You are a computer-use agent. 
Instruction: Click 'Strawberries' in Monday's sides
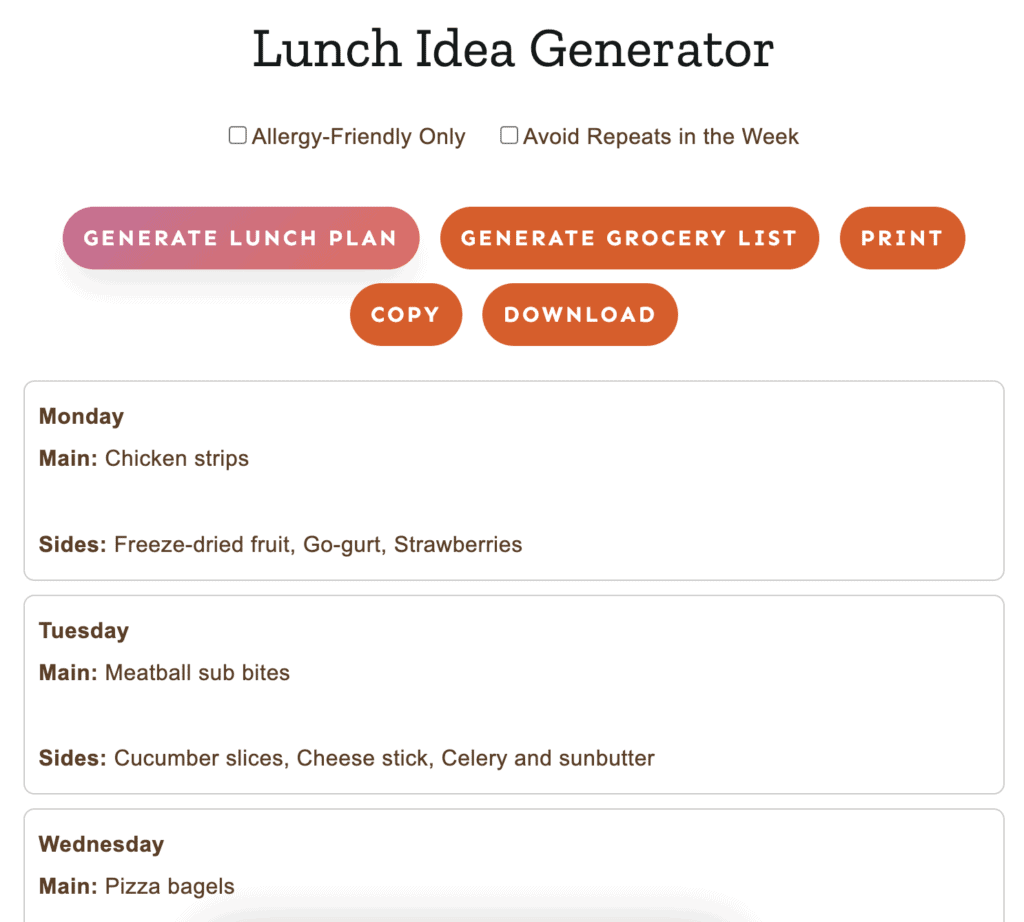458,545
